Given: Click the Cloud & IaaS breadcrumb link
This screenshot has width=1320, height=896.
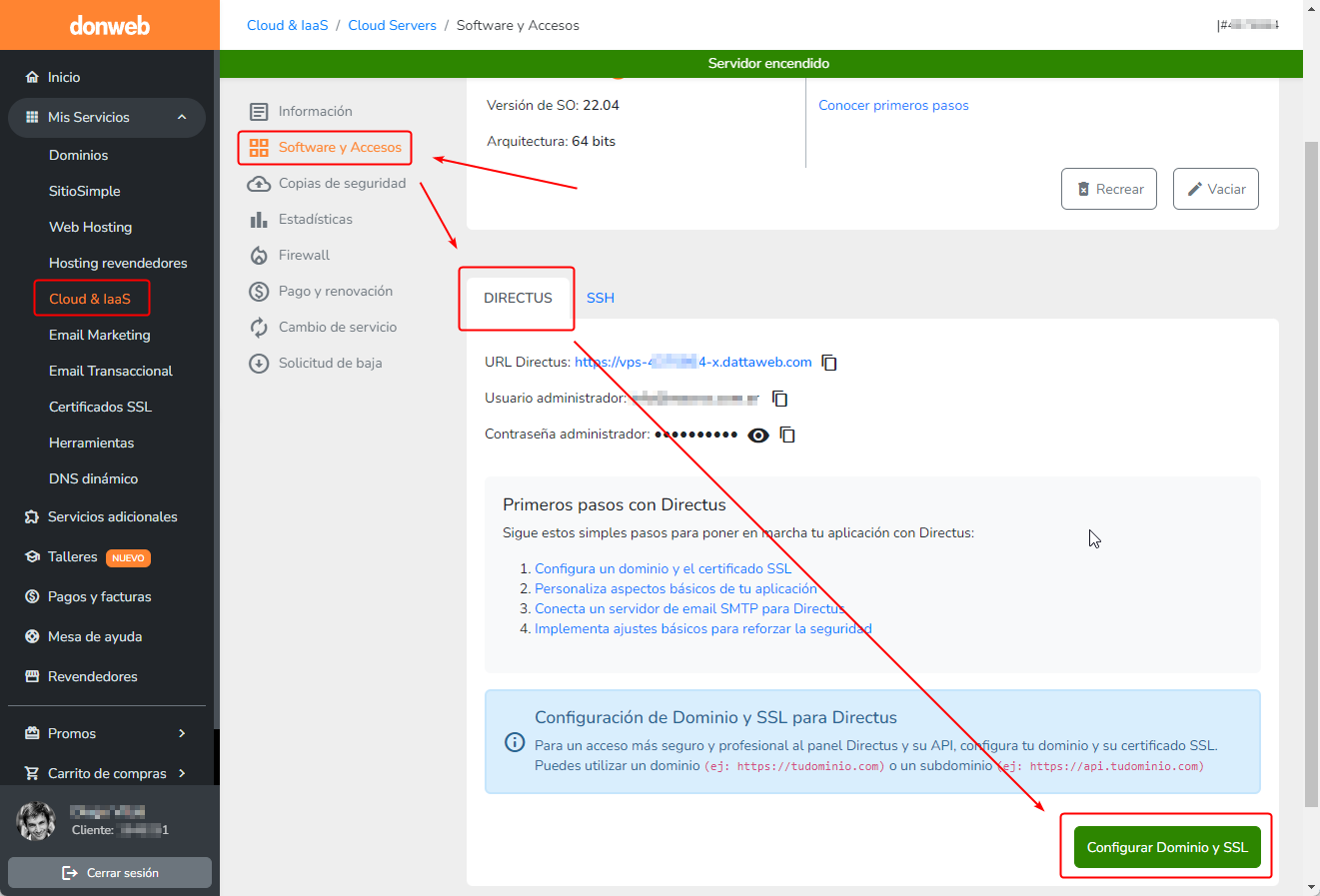Looking at the screenshot, I should click(288, 25).
